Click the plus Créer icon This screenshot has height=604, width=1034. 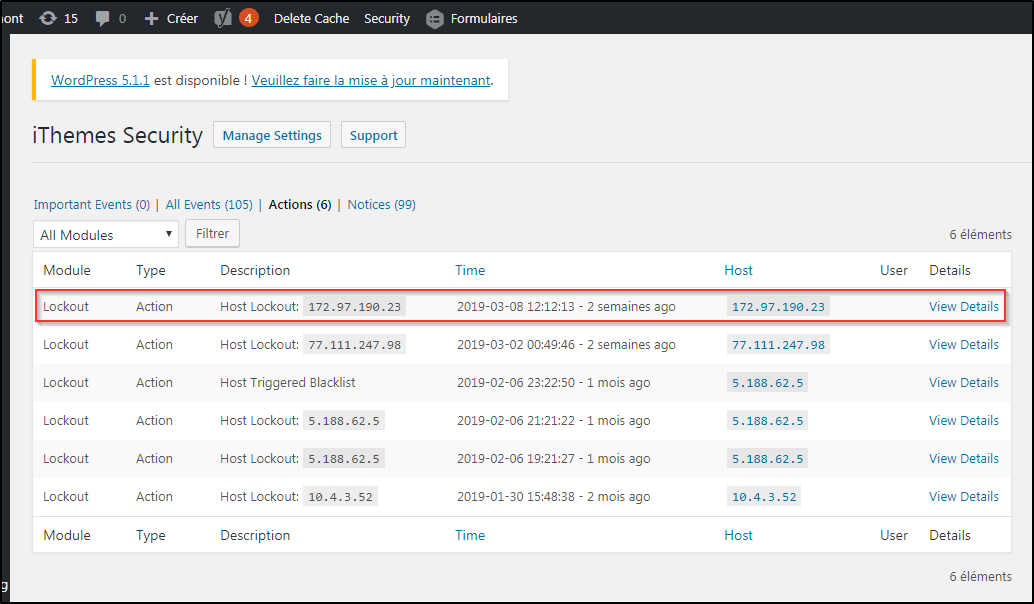click(x=152, y=18)
